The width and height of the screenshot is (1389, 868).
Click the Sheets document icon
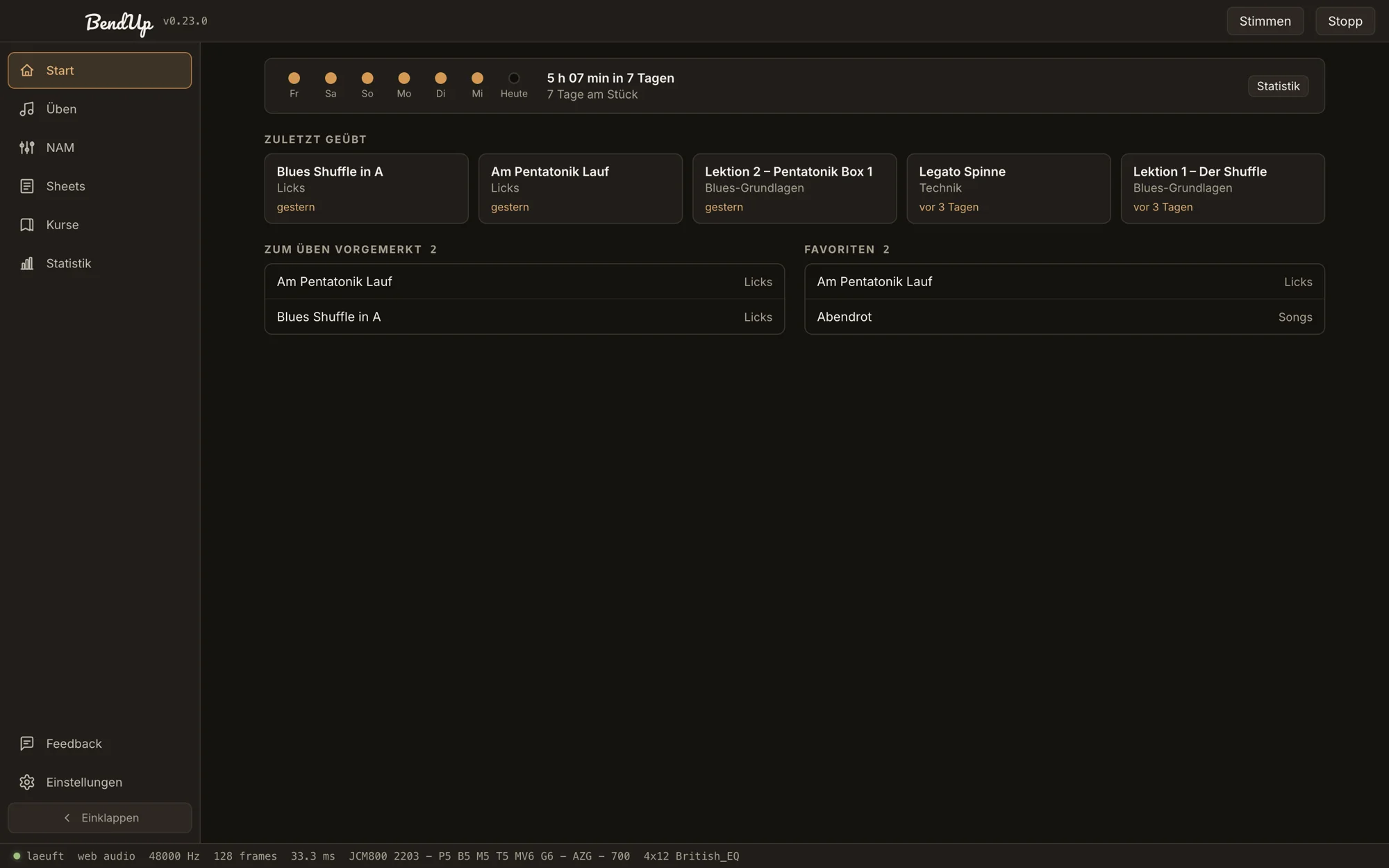point(27,186)
